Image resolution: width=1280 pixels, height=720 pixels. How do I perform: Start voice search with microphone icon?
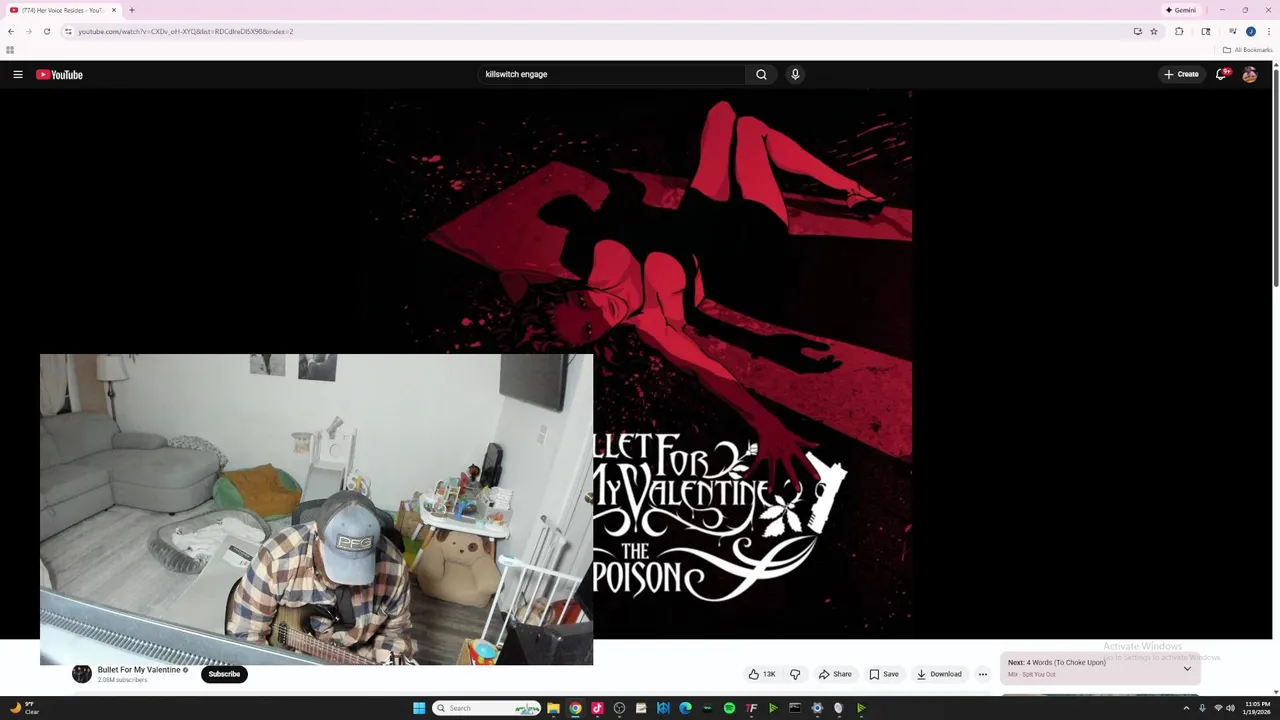click(795, 74)
